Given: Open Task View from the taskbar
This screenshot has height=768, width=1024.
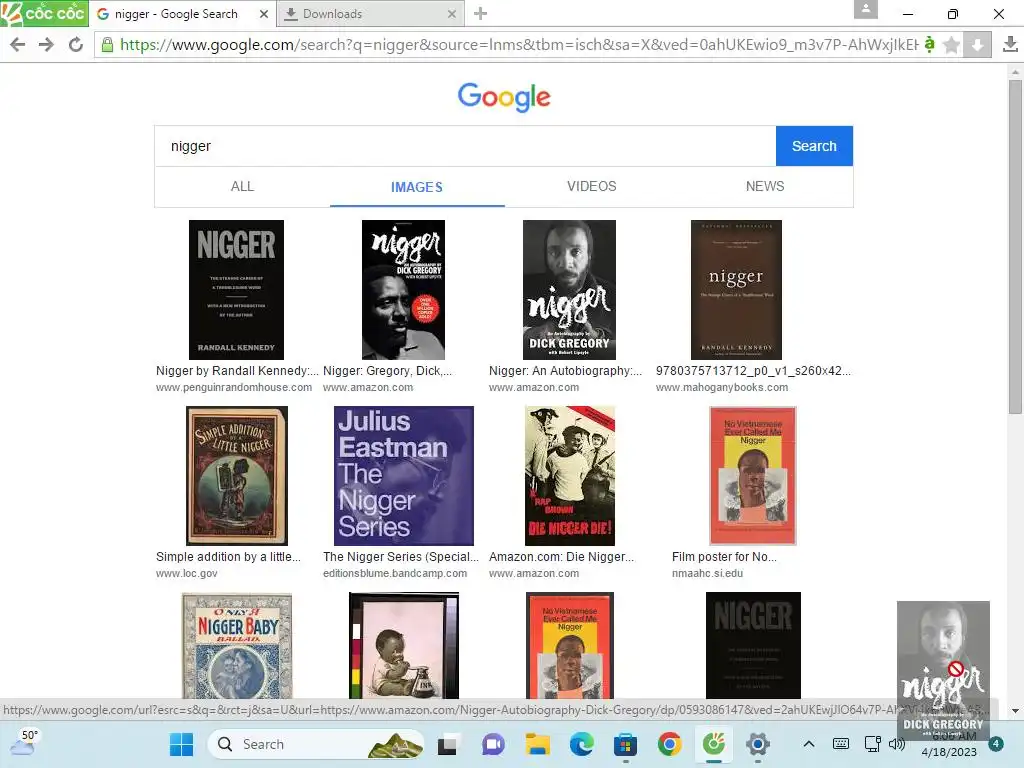Looking at the screenshot, I should [x=447, y=744].
